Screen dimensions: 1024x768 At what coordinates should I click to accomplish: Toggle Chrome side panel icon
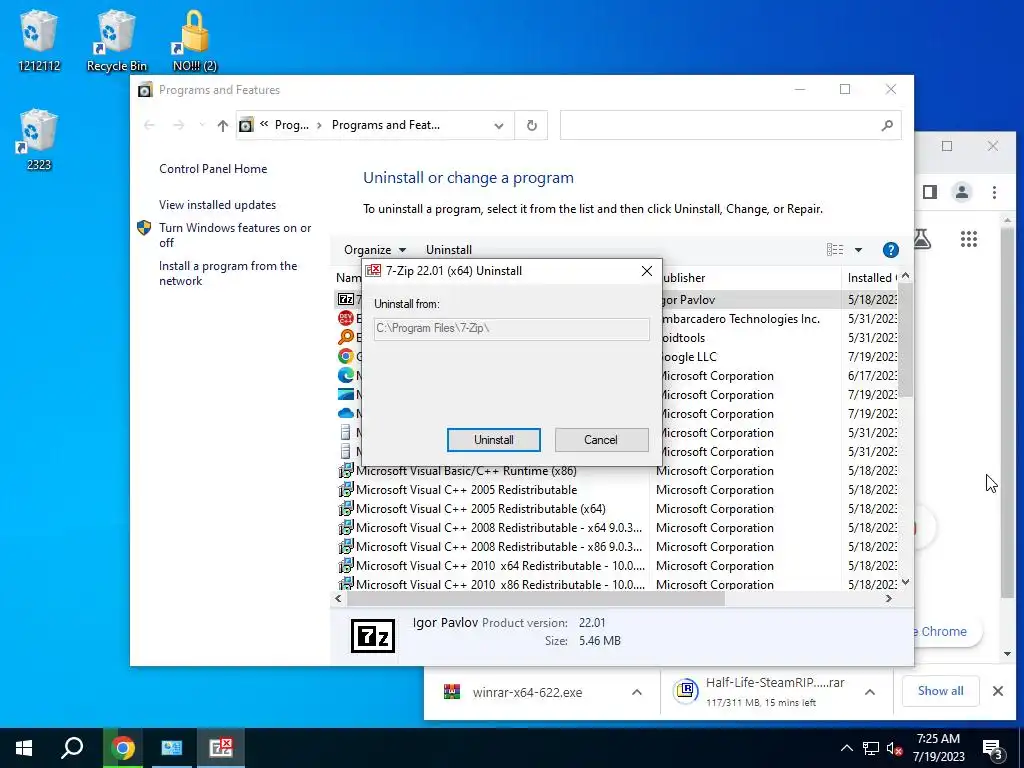point(930,192)
